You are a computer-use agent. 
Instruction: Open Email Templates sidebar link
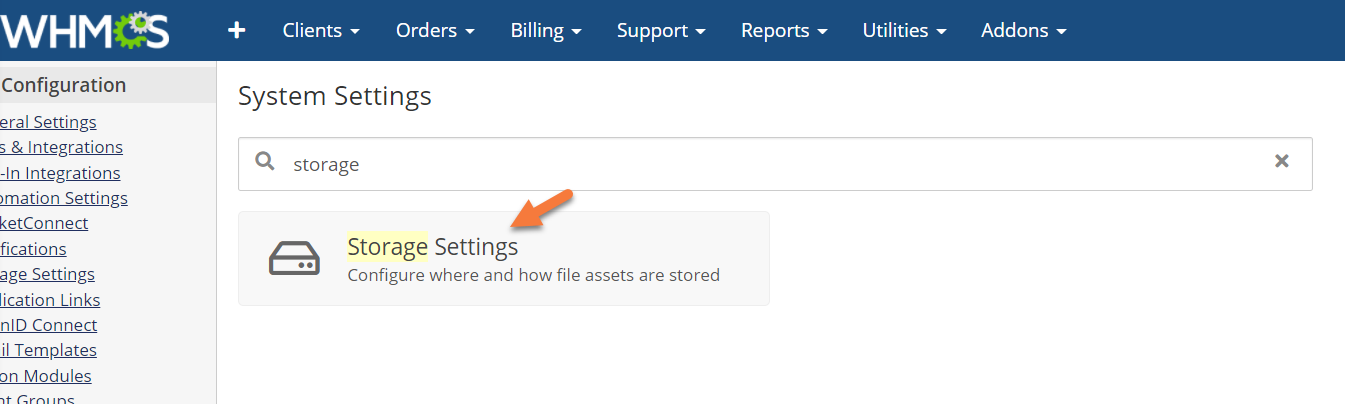coord(48,350)
